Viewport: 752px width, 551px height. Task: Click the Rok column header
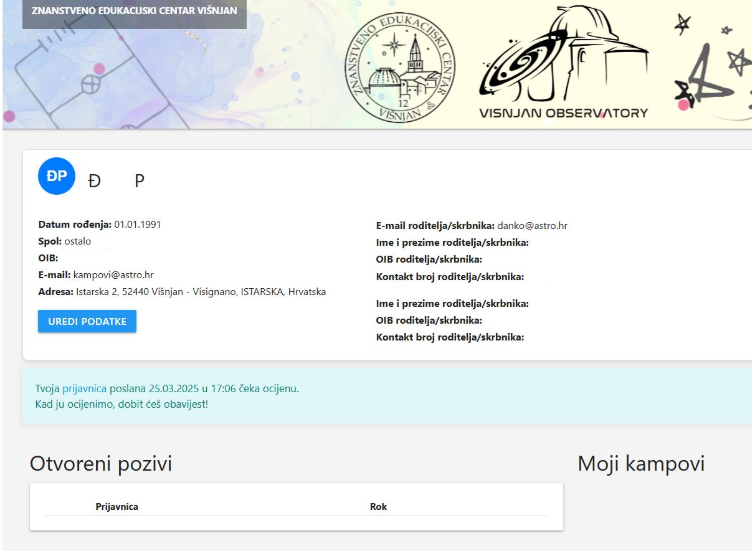pos(378,507)
